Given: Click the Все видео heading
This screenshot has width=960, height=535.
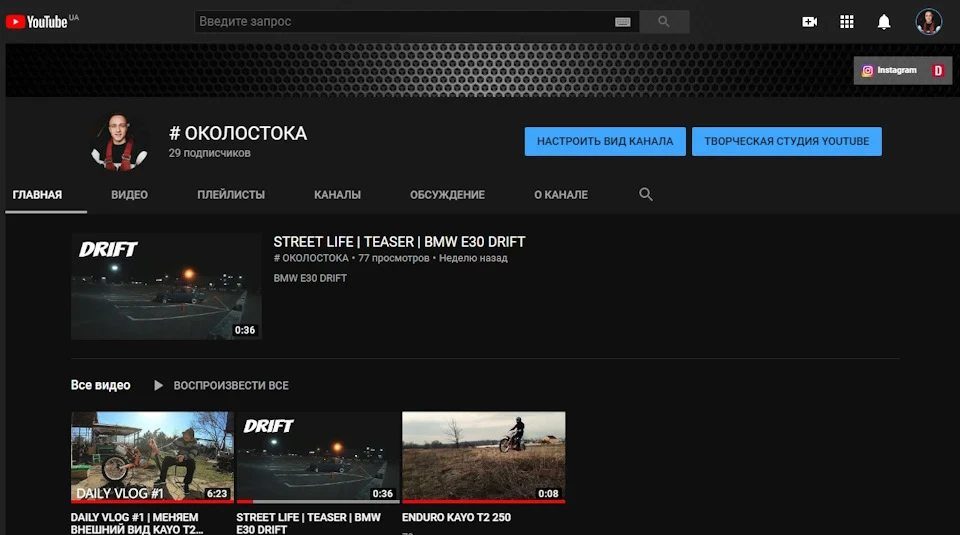Looking at the screenshot, I should [x=100, y=385].
